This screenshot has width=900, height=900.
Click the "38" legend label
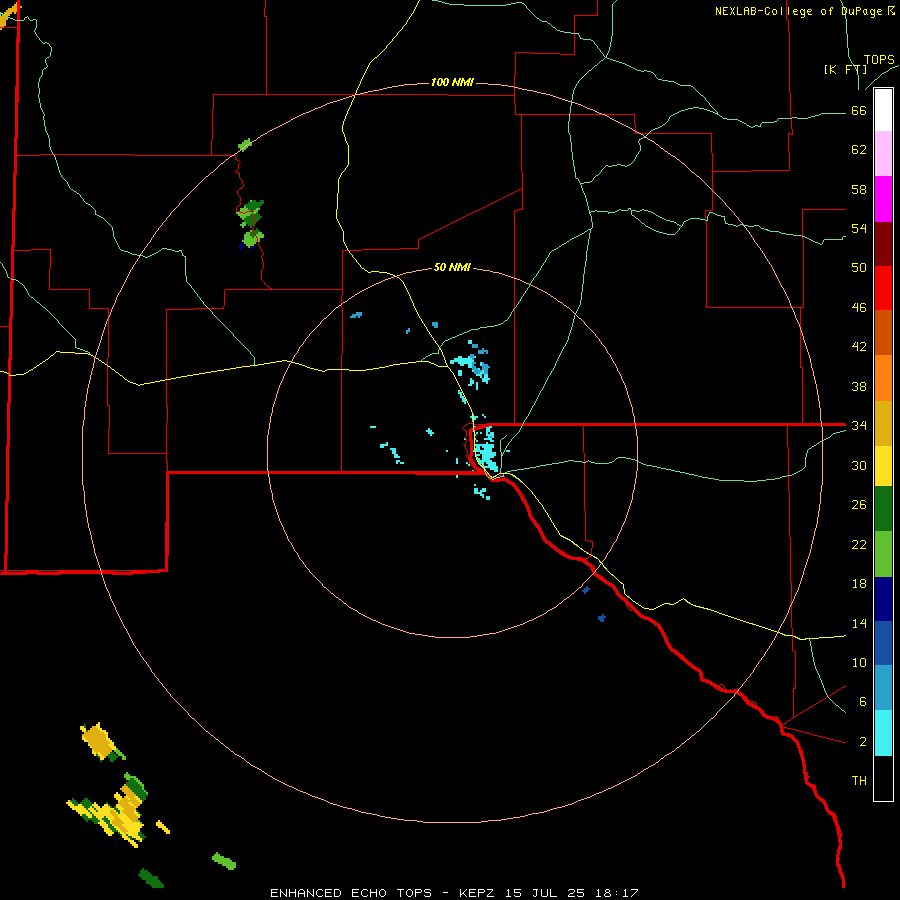pos(859,386)
